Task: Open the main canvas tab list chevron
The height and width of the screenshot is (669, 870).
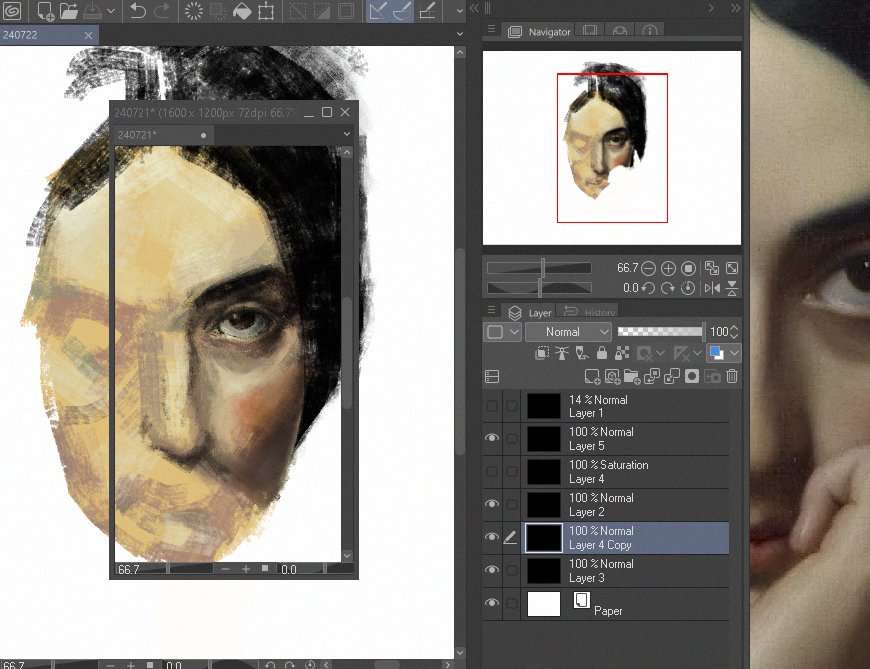Action: coord(459,34)
